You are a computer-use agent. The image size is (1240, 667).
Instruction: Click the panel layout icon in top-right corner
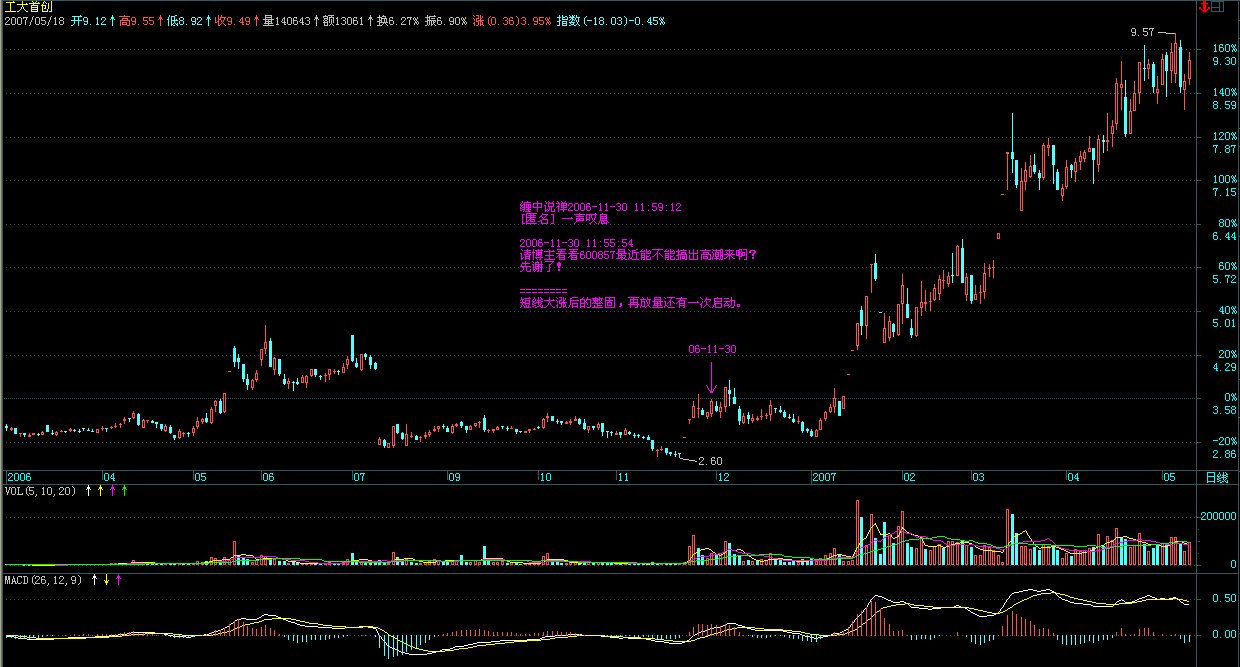point(1217,7)
